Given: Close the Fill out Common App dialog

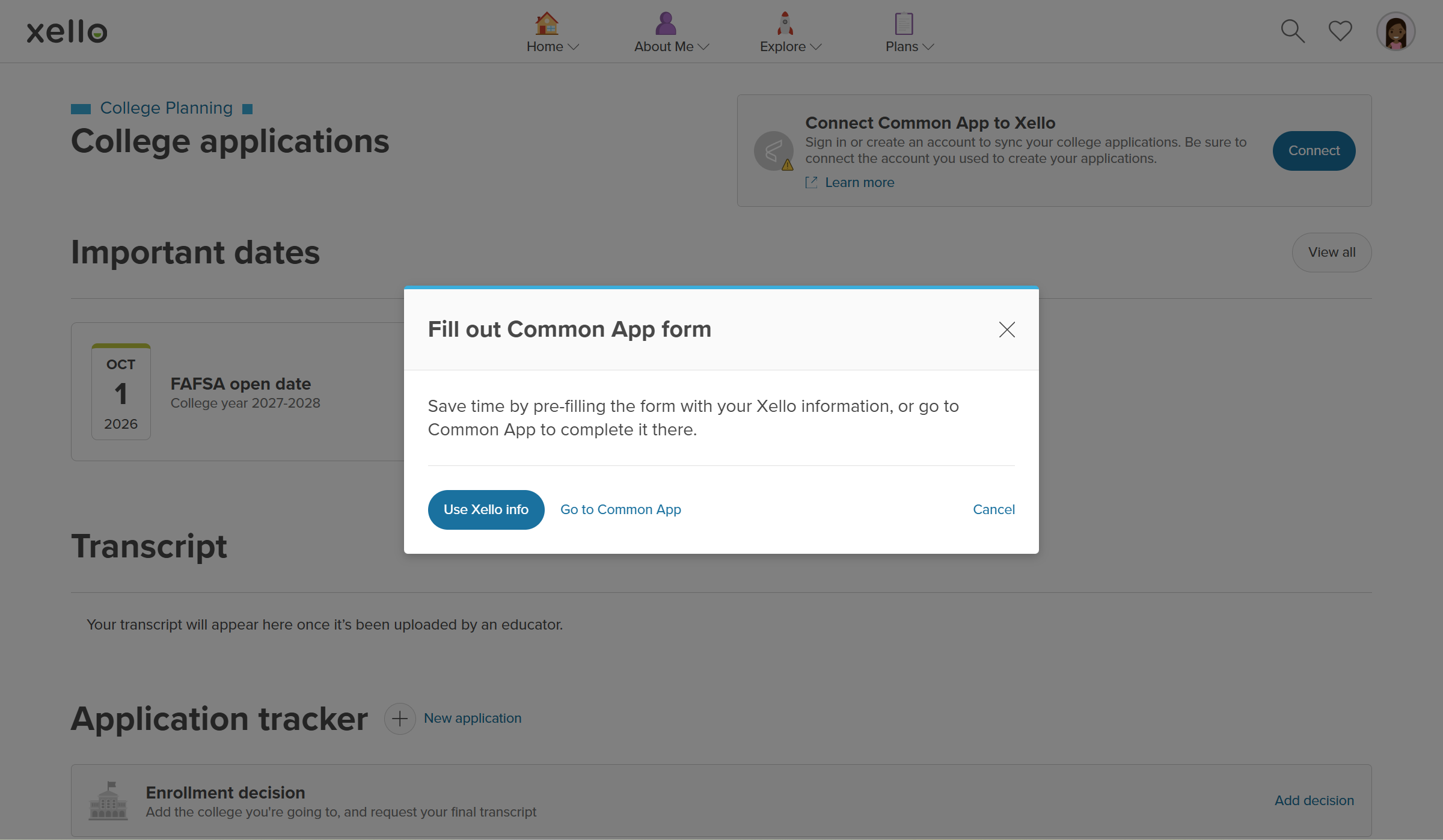Looking at the screenshot, I should coord(1007,330).
